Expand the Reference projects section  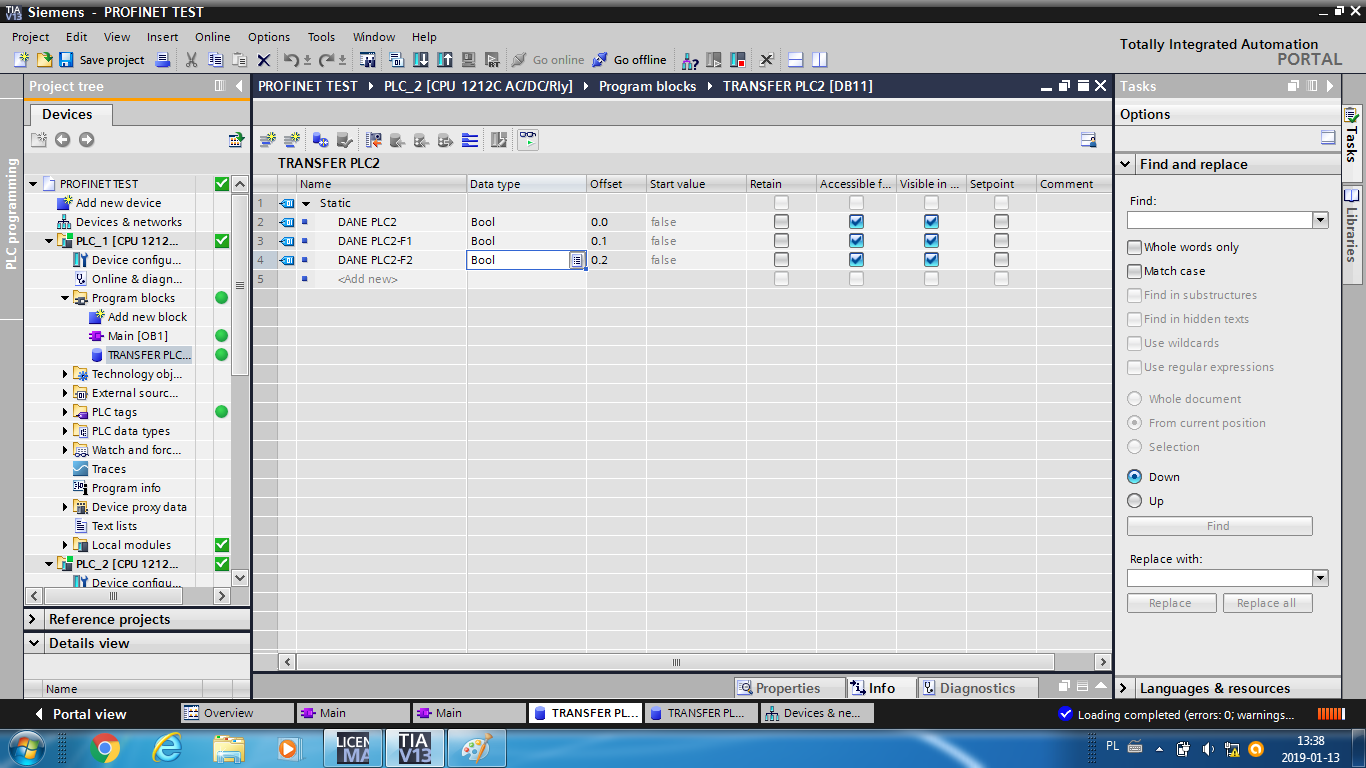coord(34,619)
